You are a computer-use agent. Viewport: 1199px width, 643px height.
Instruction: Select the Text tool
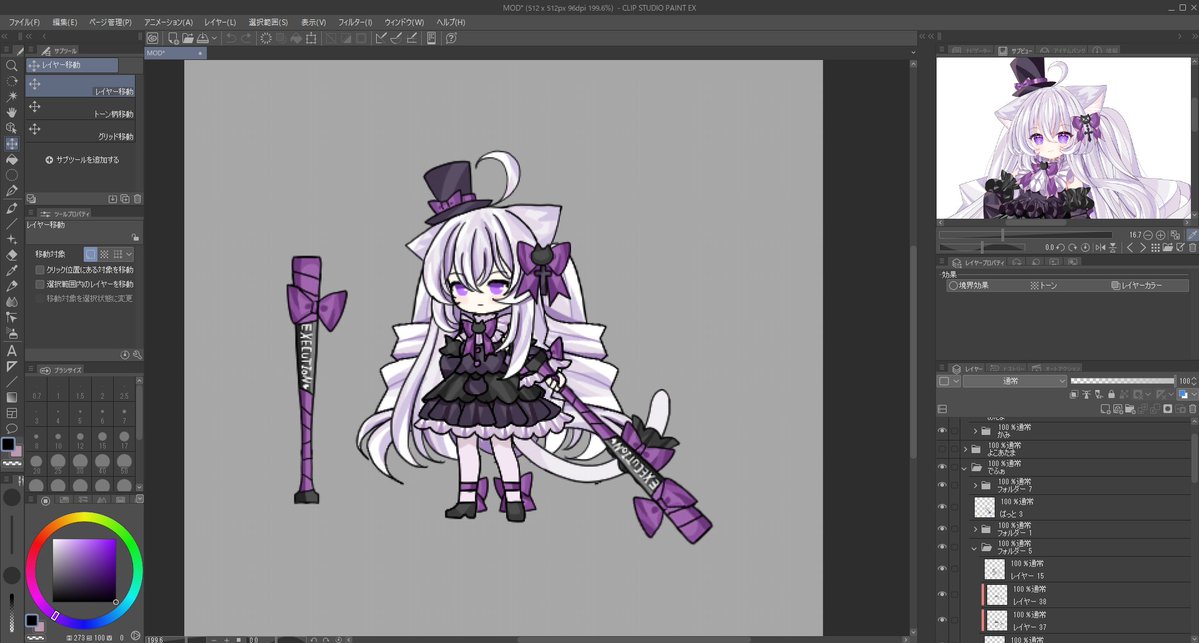(x=11, y=350)
